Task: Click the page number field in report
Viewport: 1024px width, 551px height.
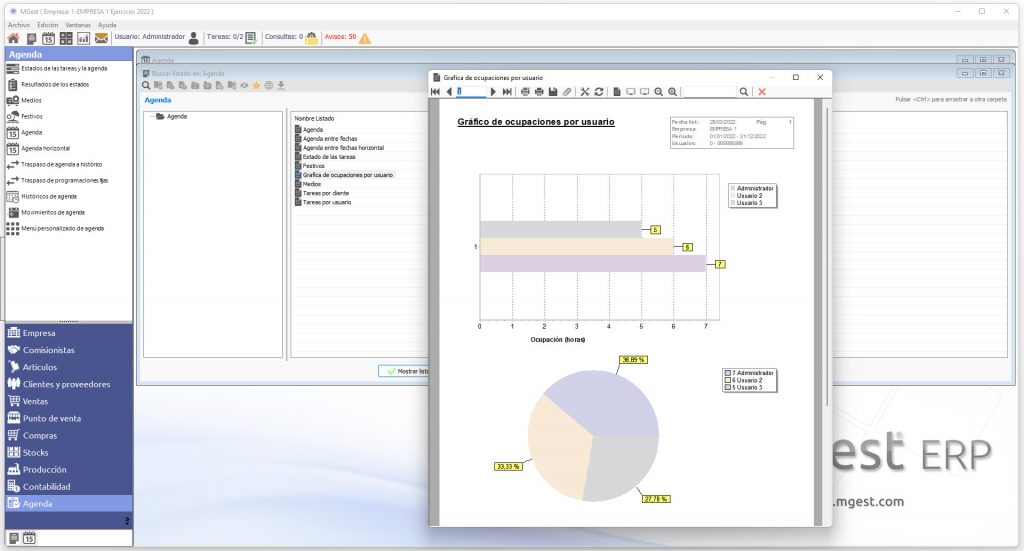Action: coord(471,92)
